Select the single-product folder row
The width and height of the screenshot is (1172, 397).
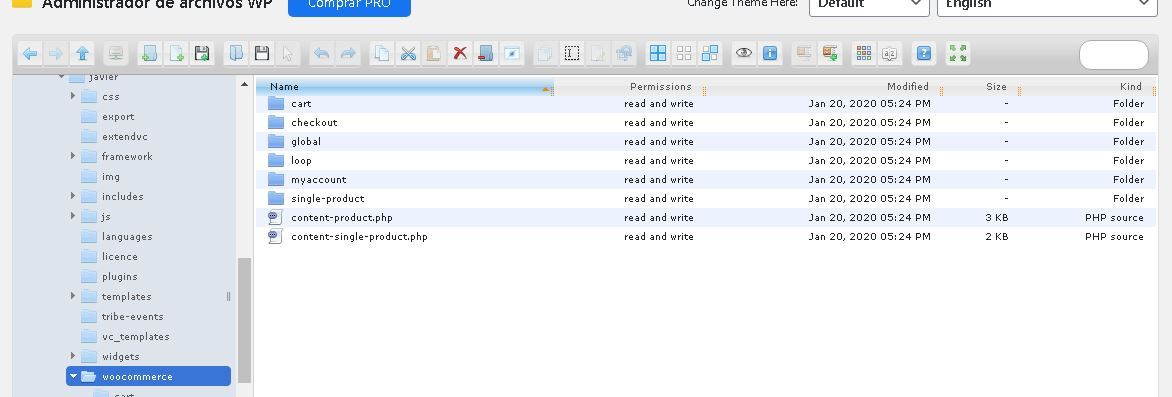(706, 198)
